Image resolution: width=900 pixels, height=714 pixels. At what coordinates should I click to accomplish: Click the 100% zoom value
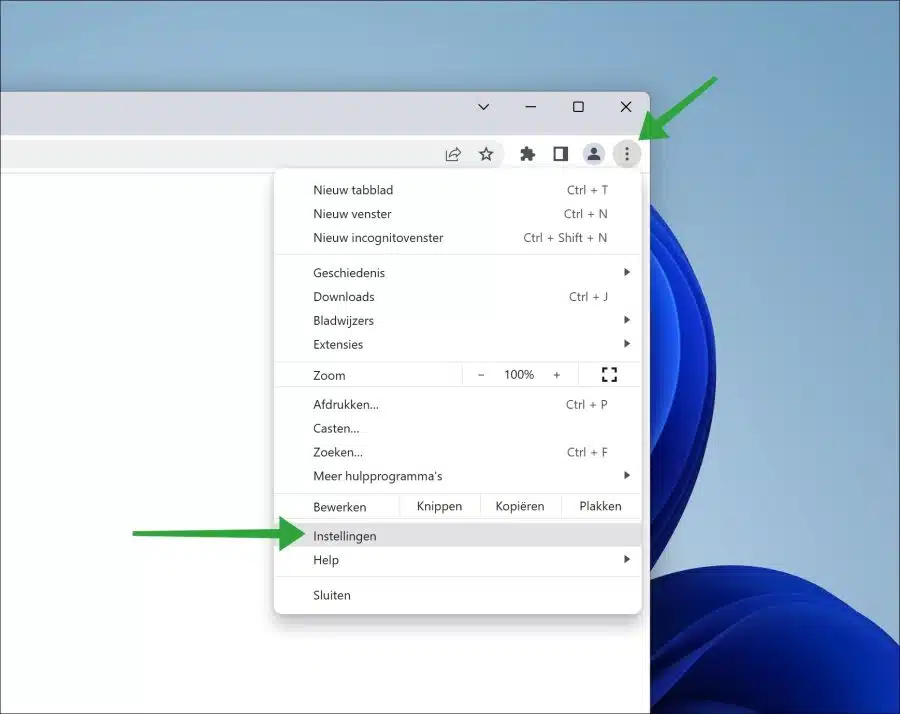tap(519, 375)
